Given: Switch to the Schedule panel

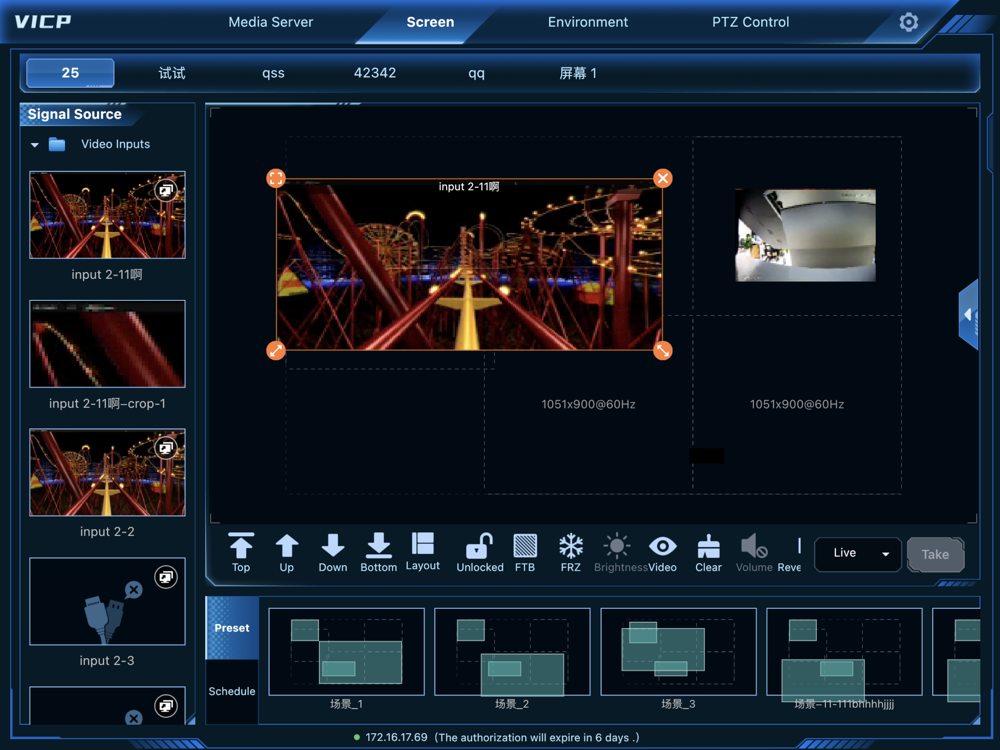Looking at the screenshot, I should tap(232, 691).
